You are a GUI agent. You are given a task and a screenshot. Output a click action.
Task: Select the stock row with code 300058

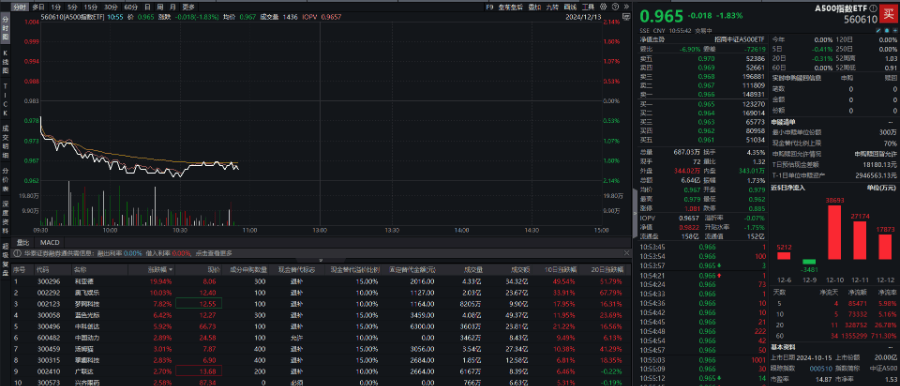click(x=320, y=314)
